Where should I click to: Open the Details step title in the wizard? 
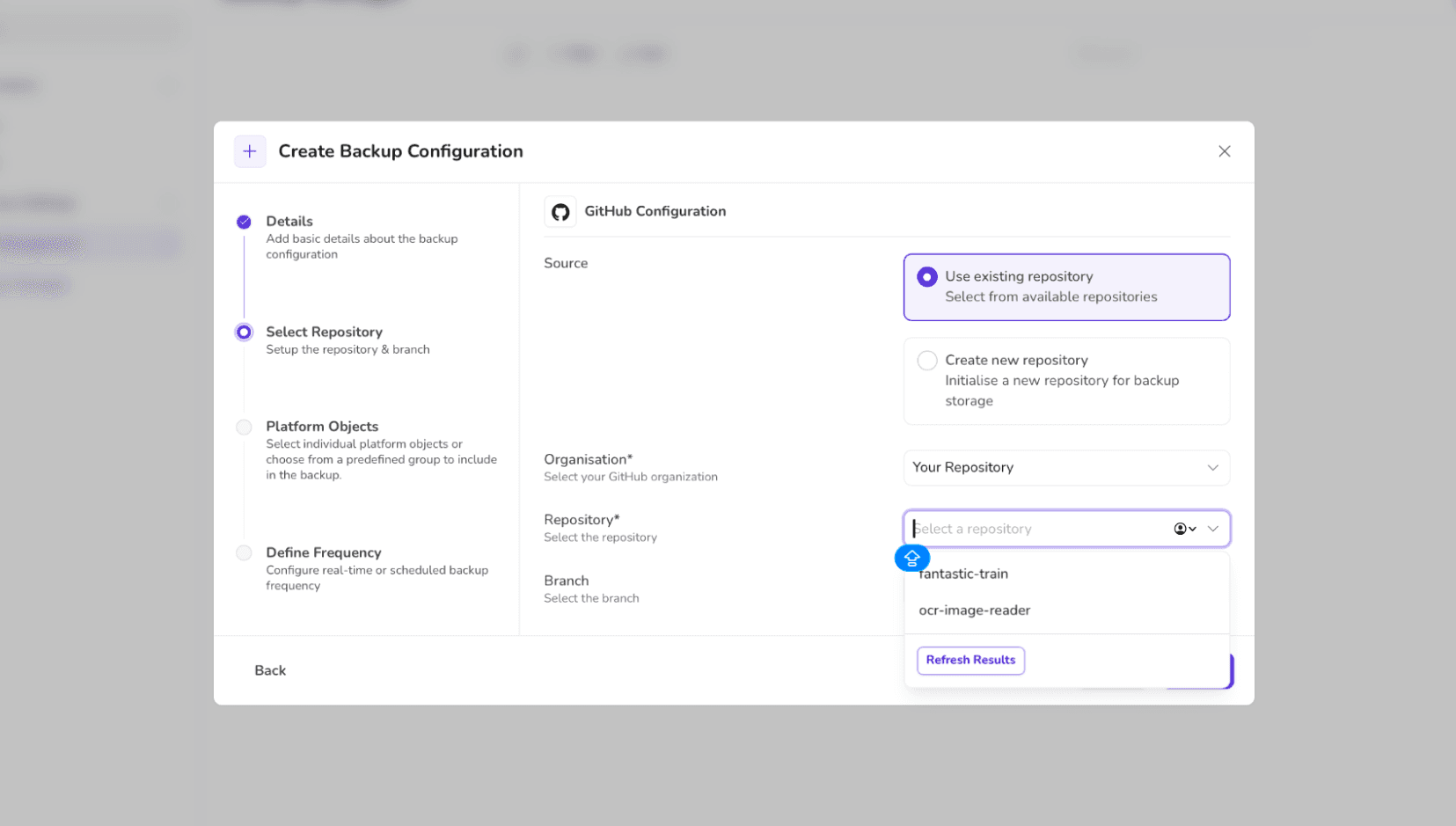point(289,222)
